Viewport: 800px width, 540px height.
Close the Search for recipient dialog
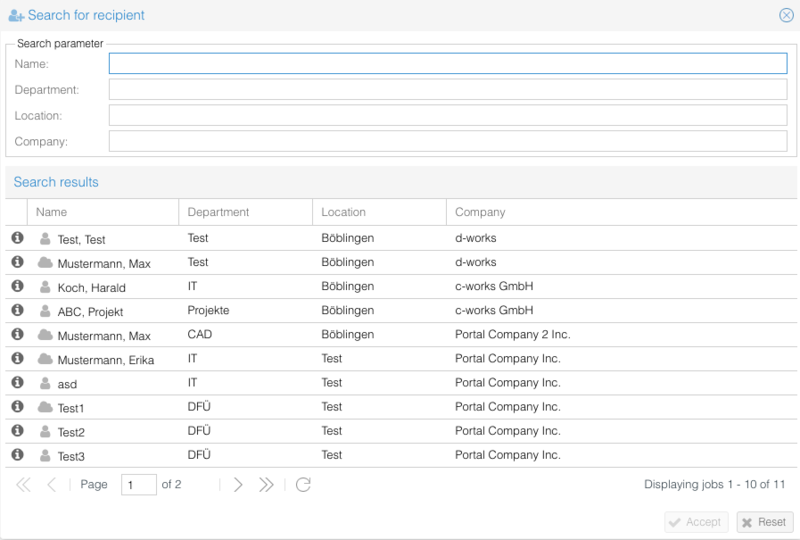pos(786,15)
